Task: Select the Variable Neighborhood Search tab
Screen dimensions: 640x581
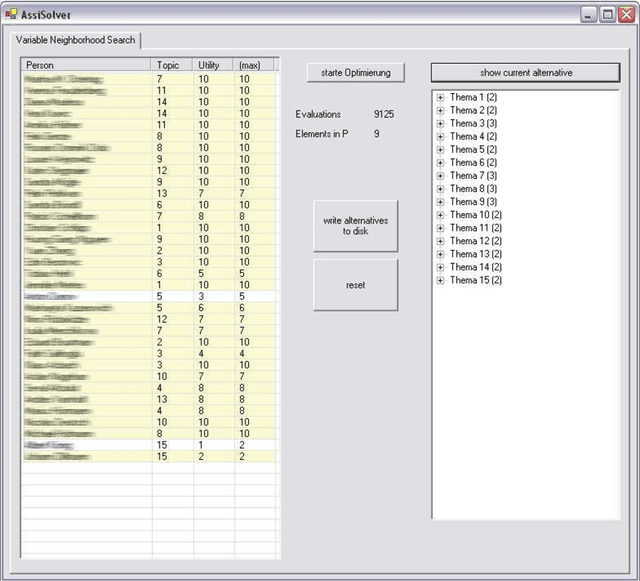Action: coord(76,40)
